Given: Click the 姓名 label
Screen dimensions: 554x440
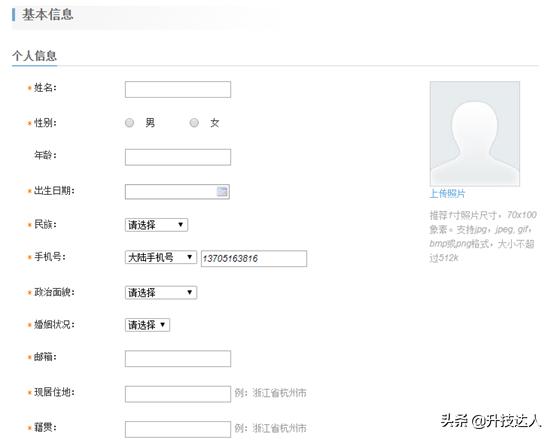Looking at the screenshot, I should pyautogui.click(x=45, y=88).
